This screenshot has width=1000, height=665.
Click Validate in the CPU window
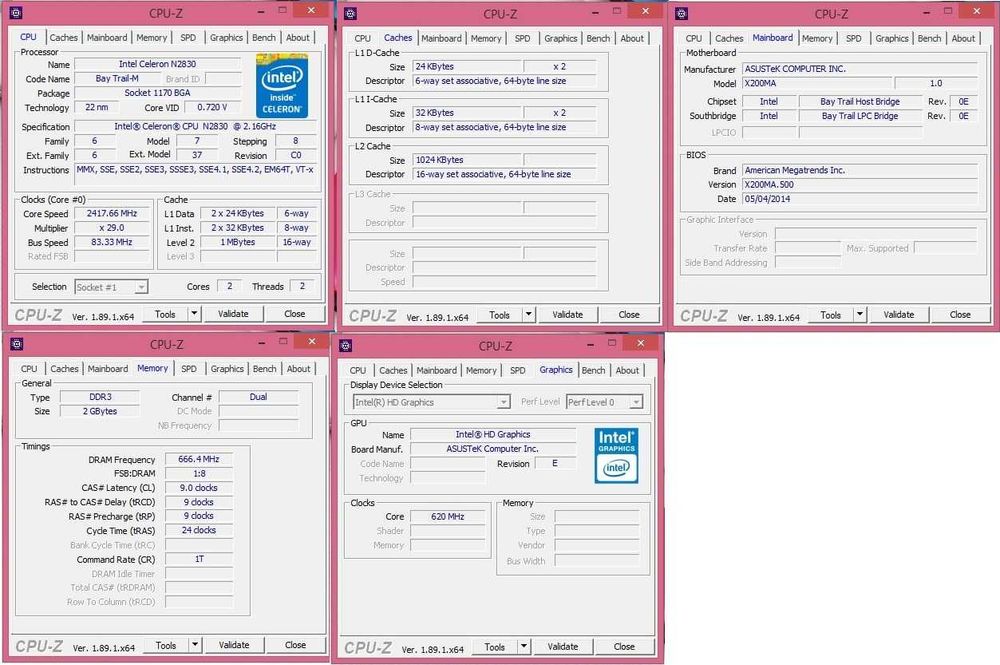point(233,314)
